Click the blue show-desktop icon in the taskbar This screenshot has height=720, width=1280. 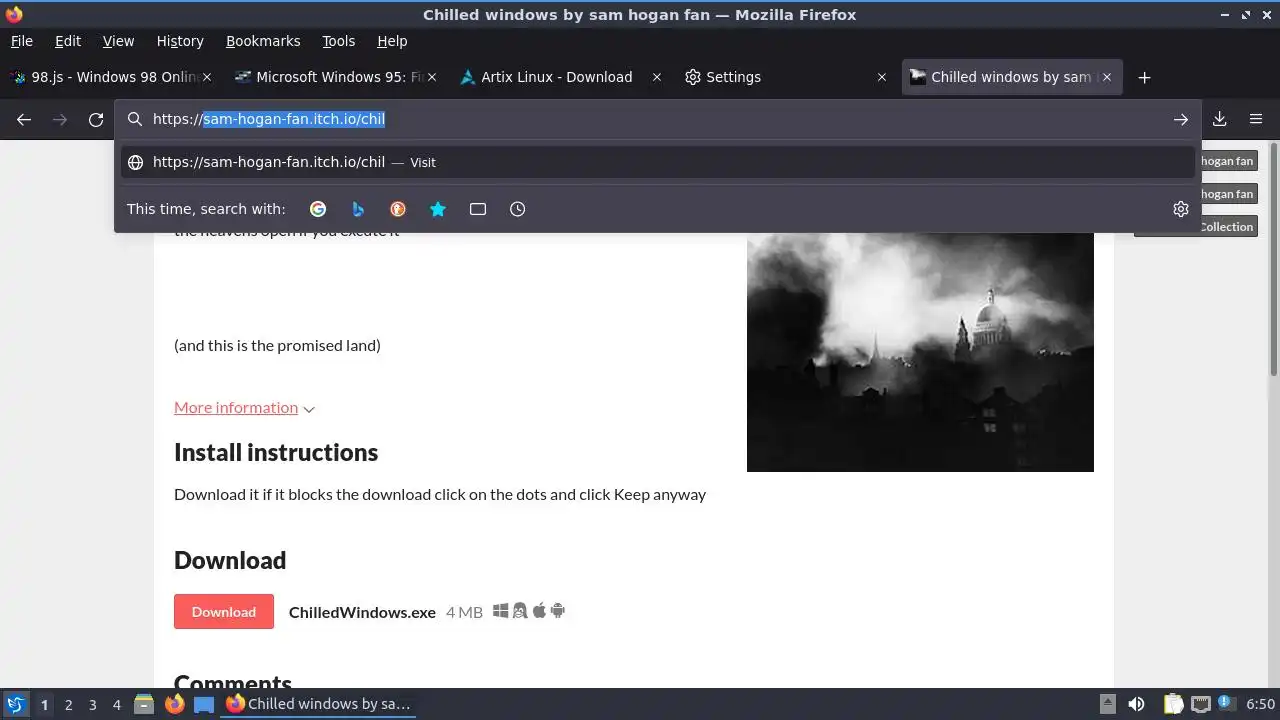coord(204,704)
